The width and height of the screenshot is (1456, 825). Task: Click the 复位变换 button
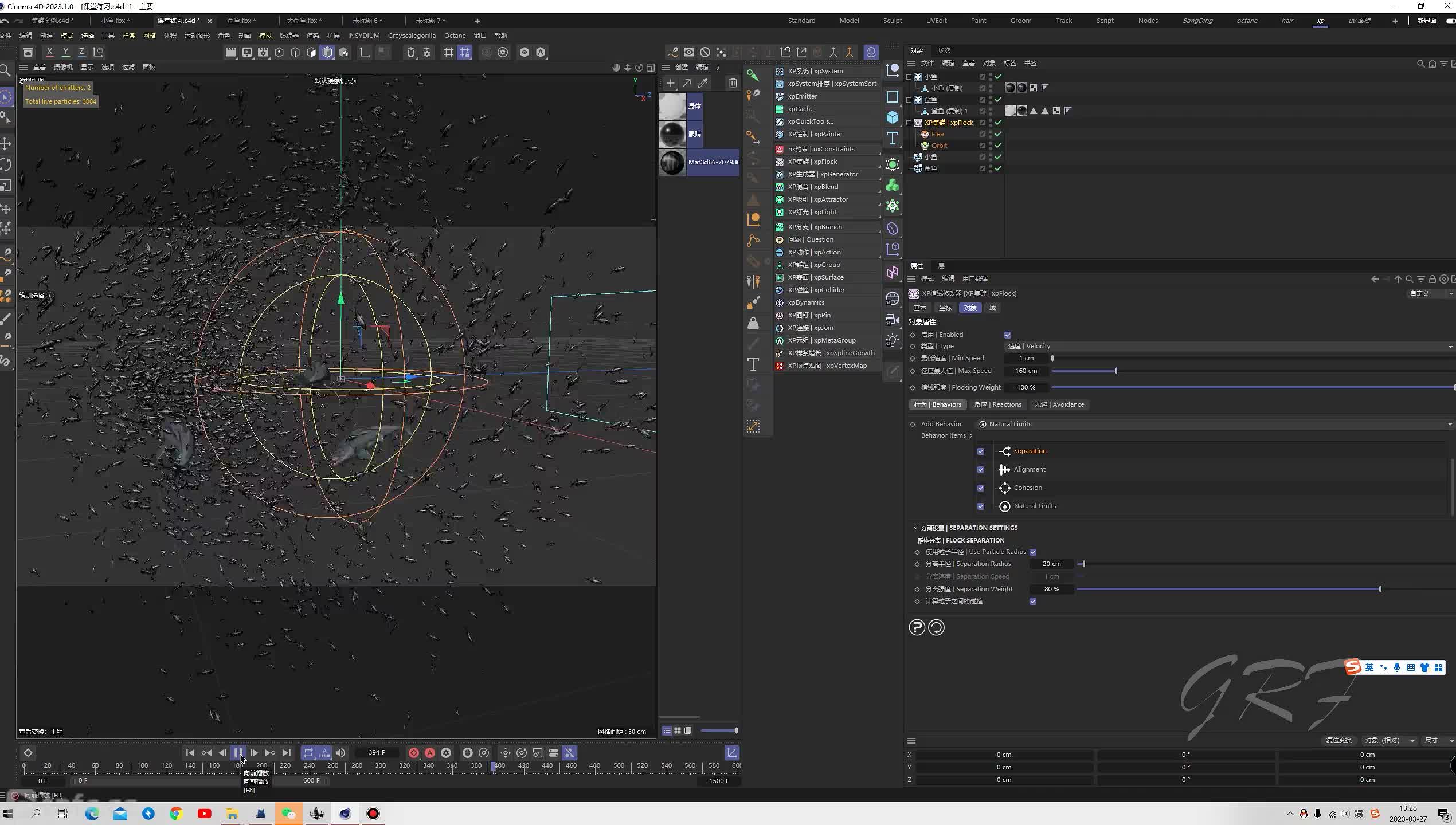(1338, 740)
